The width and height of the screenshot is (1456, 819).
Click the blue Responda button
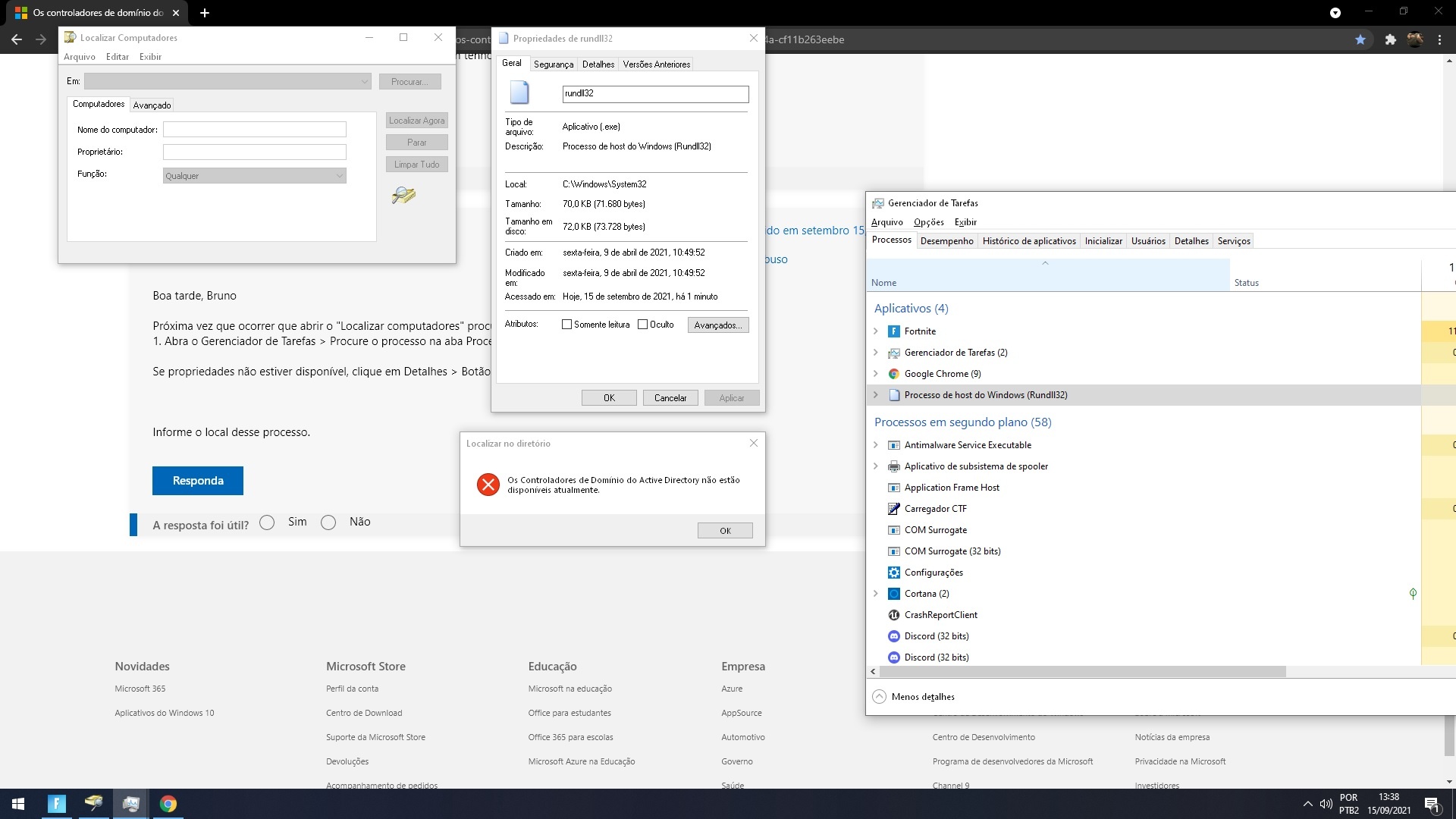click(198, 481)
